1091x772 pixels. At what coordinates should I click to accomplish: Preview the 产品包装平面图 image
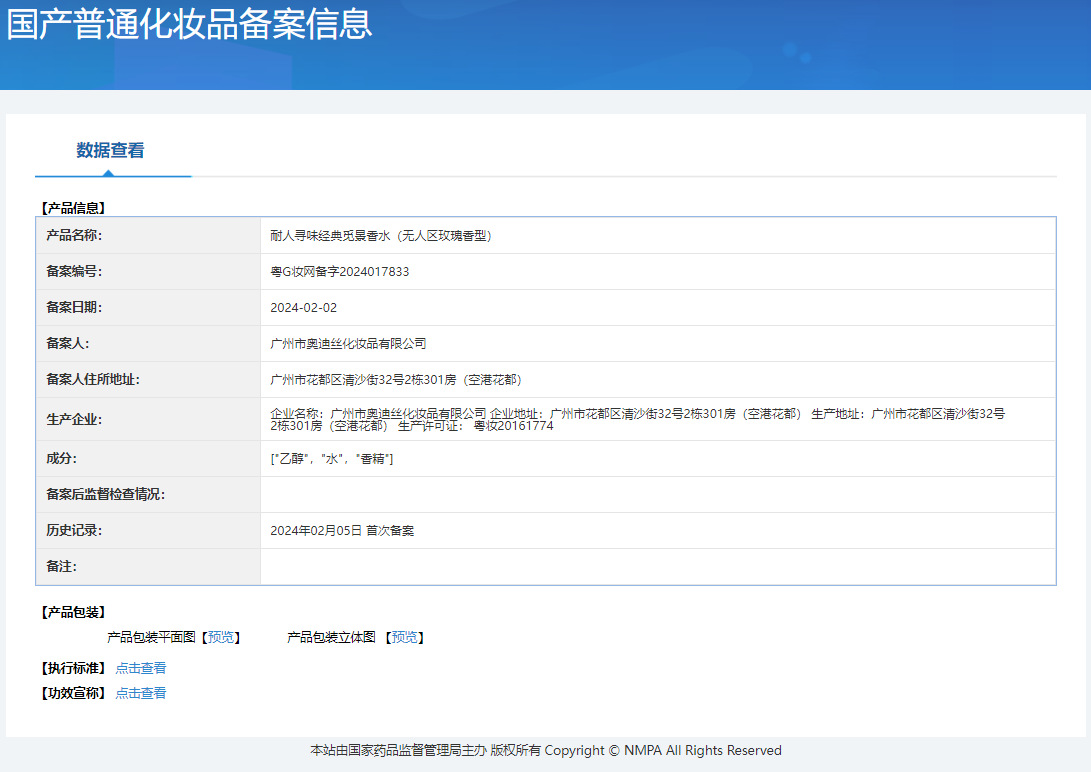pos(221,637)
